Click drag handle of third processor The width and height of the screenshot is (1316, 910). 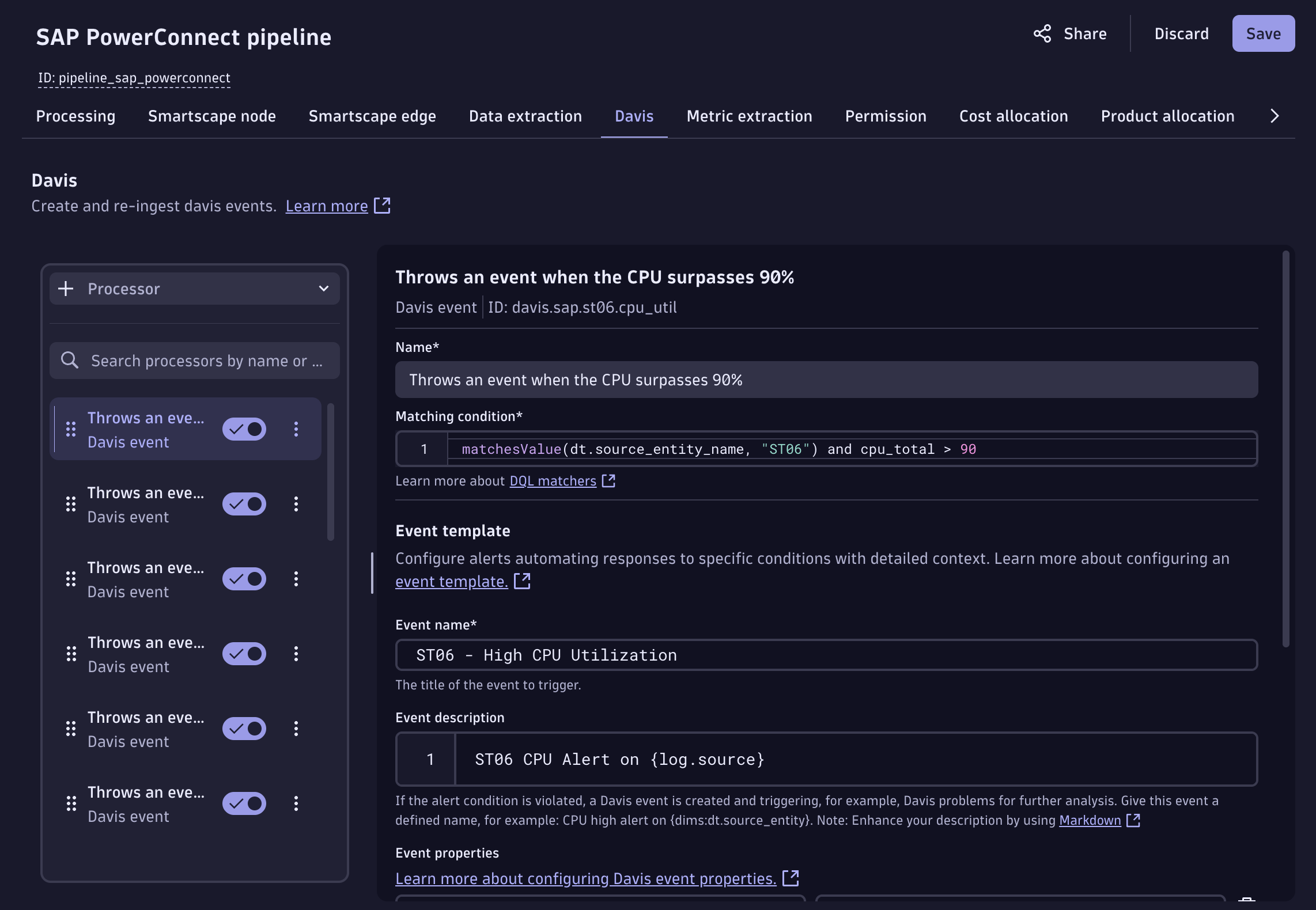(x=71, y=579)
